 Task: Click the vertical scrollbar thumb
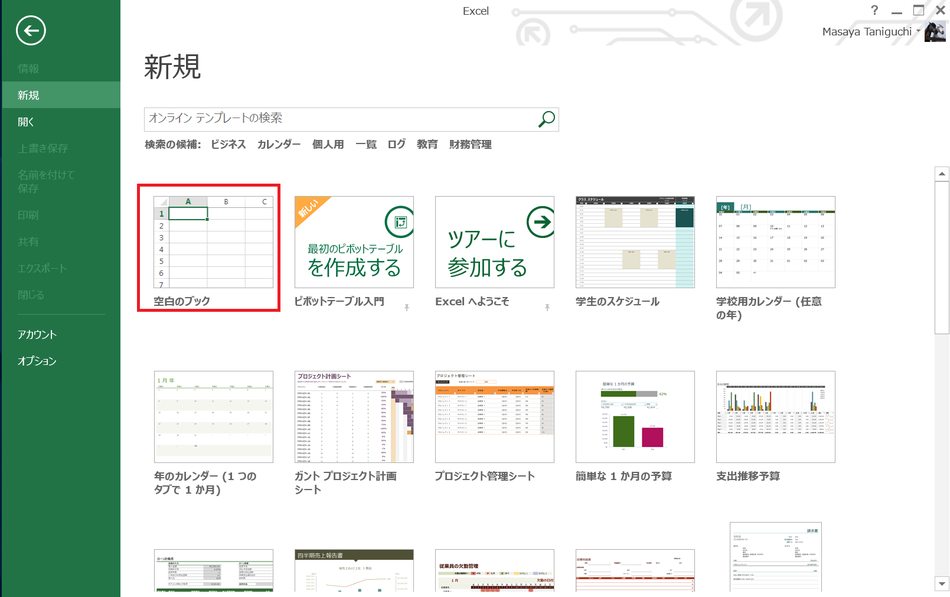[x=942, y=258]
